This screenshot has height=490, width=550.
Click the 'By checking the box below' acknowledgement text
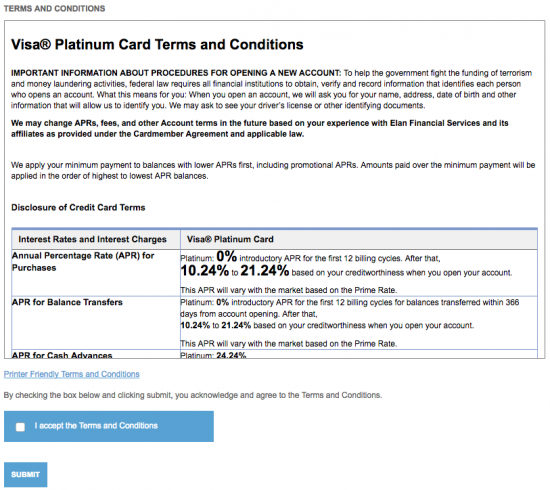pyautogui.click(x=193, y=395)
